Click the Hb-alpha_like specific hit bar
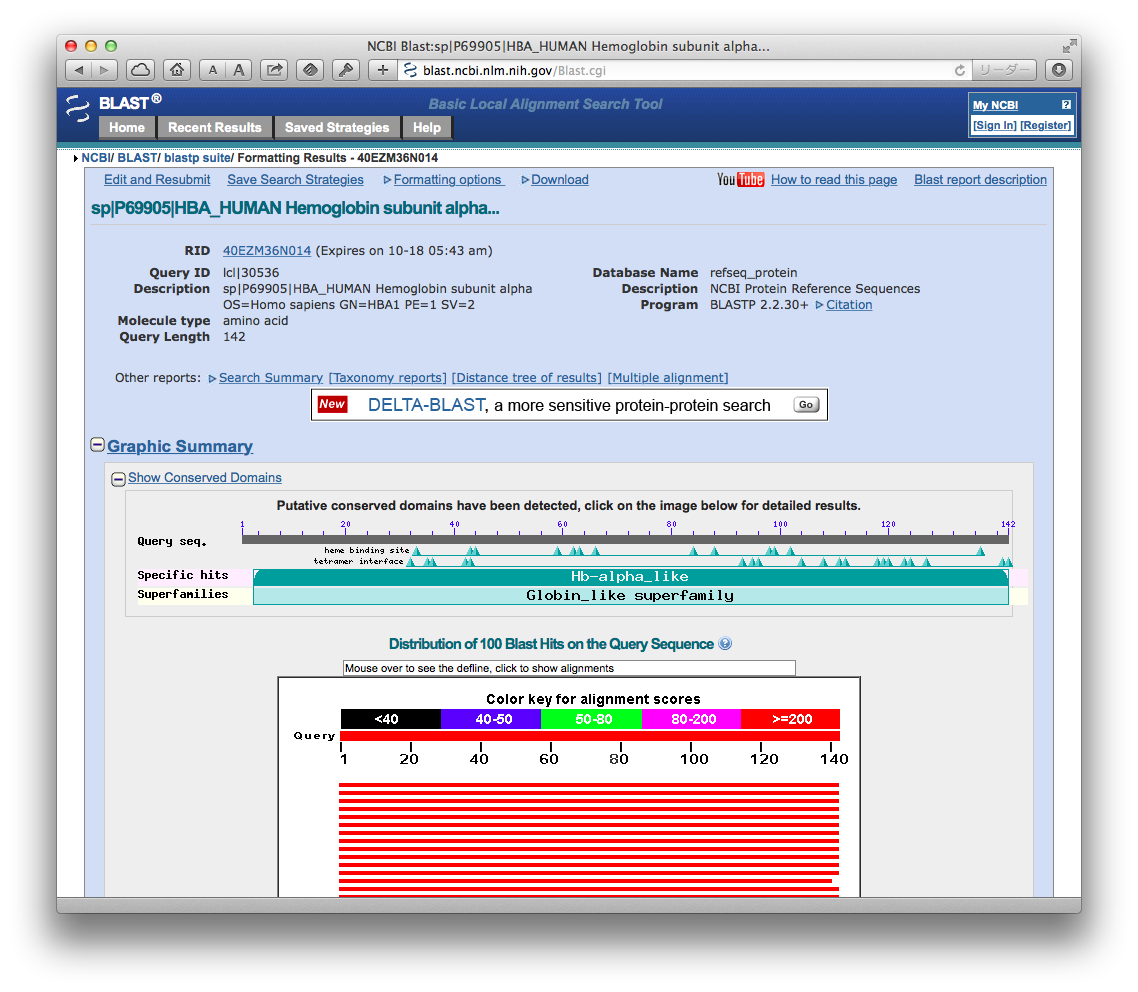1138x992 pixels. pyautogui.click(x=630, y=577)
